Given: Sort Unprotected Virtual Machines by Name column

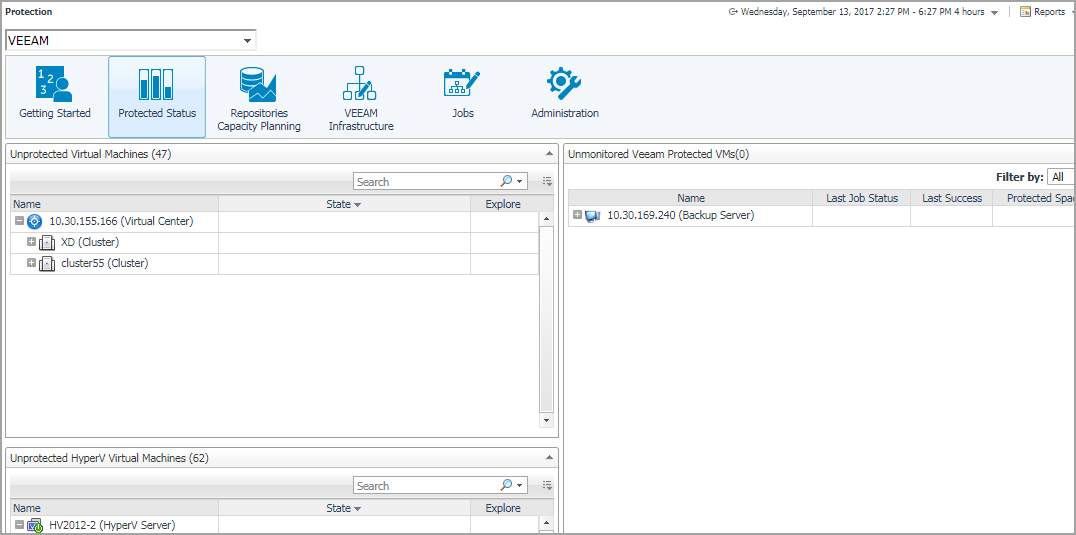Looking at the screenshot, I should [x=115, y=204].
